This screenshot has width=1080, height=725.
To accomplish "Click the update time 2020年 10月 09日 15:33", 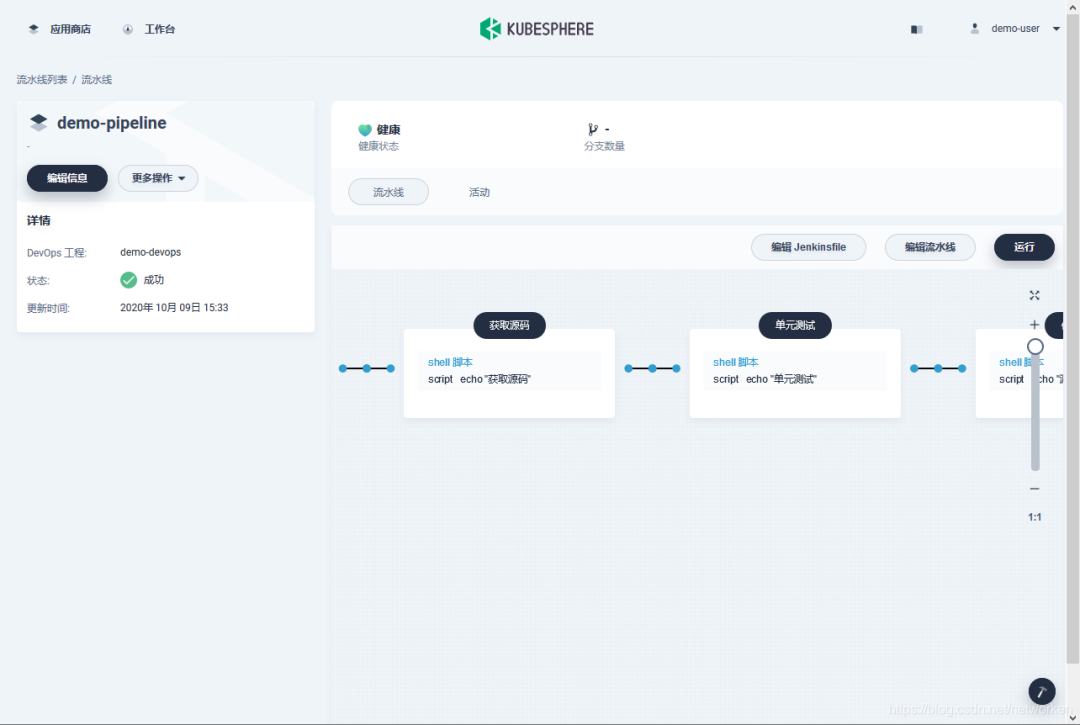I will point(174,308).
